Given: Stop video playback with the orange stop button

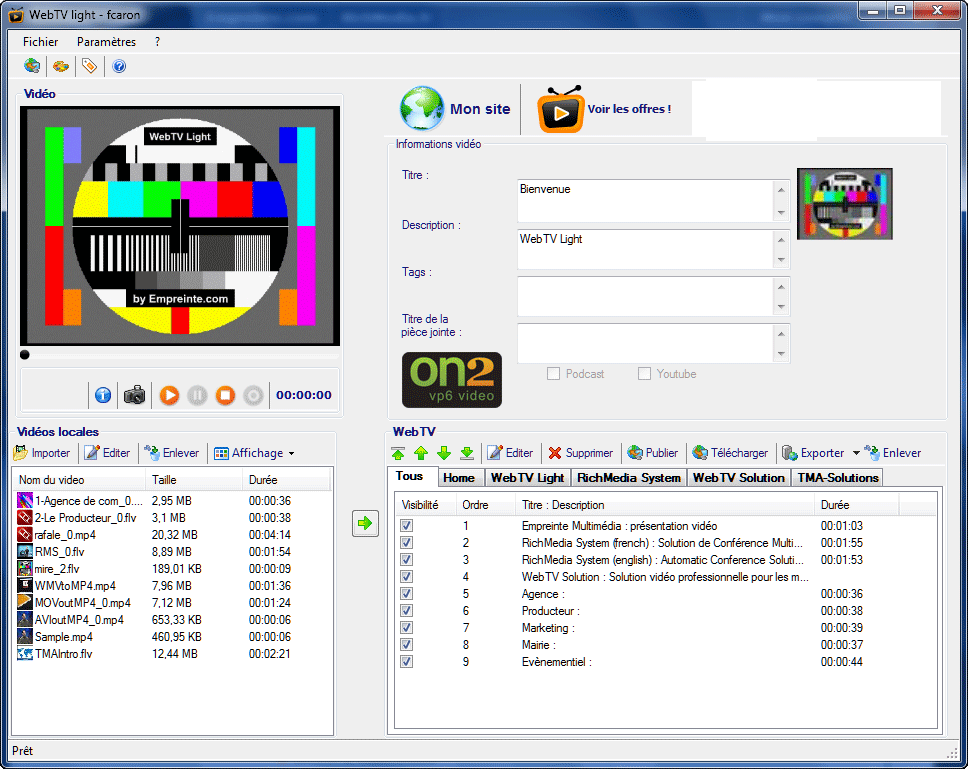Looking at the screenshot, I should [x=225, y=395].
